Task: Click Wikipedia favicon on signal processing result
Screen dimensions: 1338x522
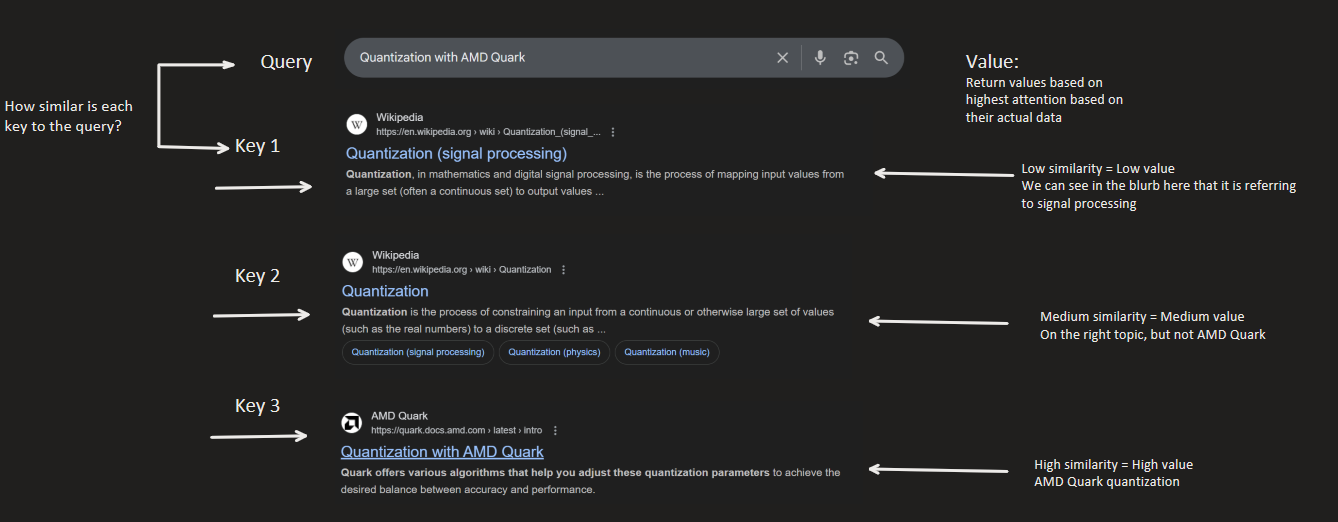Action: click(357, 124)
